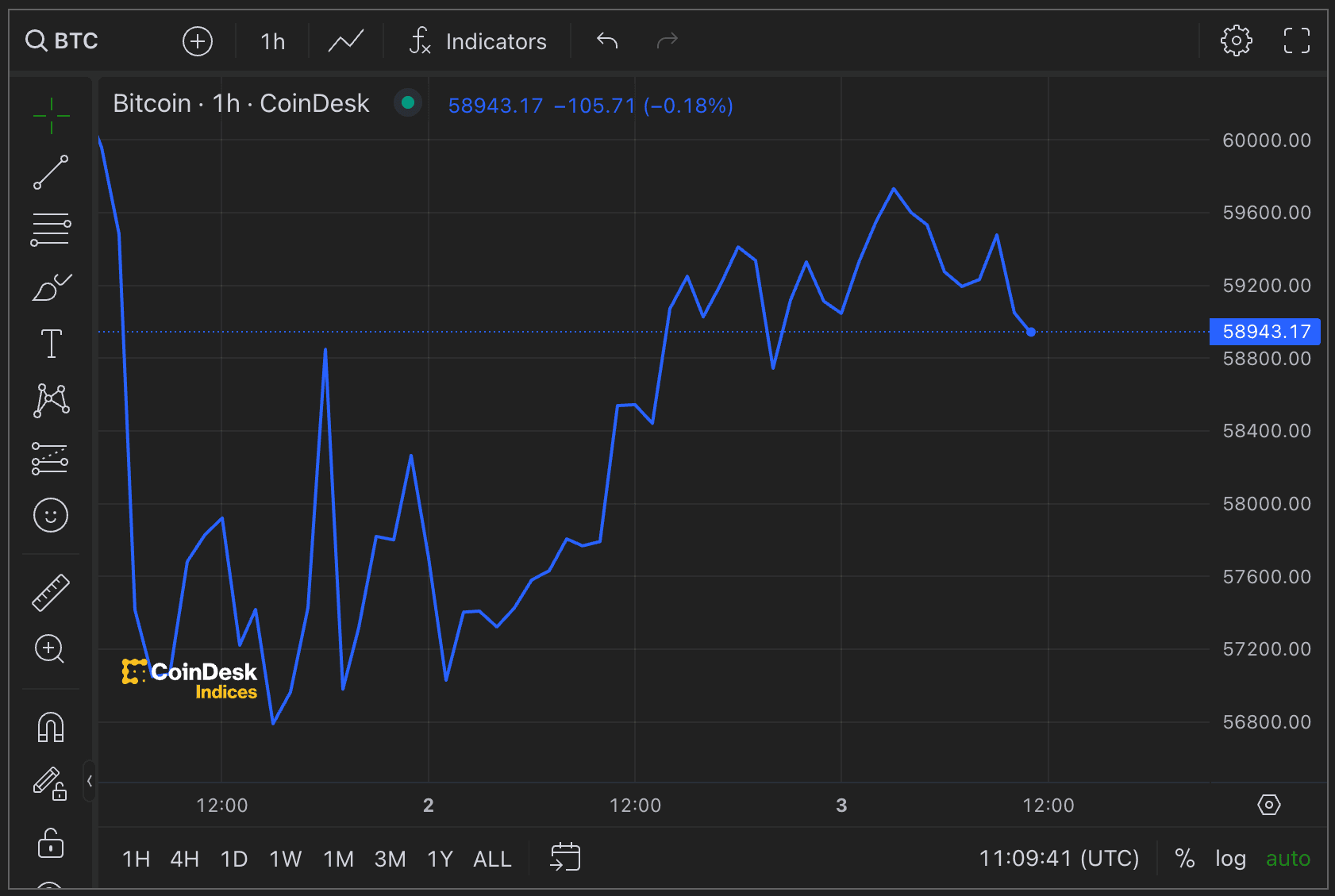Open the BTC symbol search
Screen dimensions: 1335x896
coord(62,40)
